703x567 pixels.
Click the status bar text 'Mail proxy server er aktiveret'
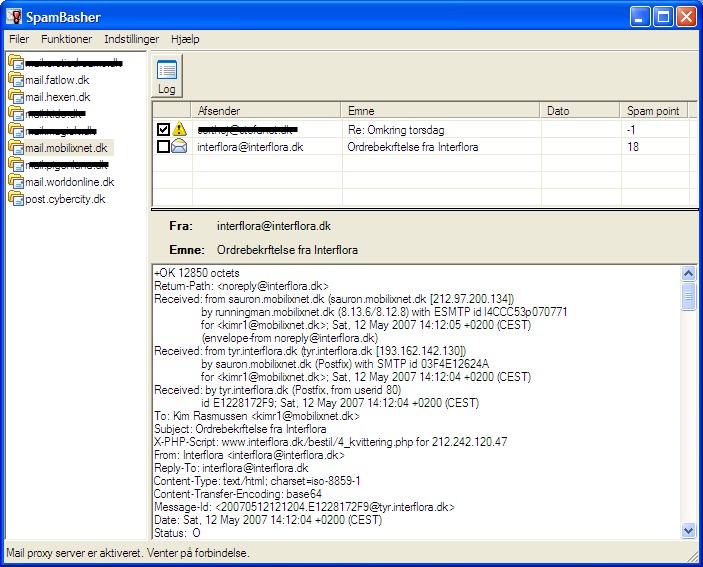74,553
